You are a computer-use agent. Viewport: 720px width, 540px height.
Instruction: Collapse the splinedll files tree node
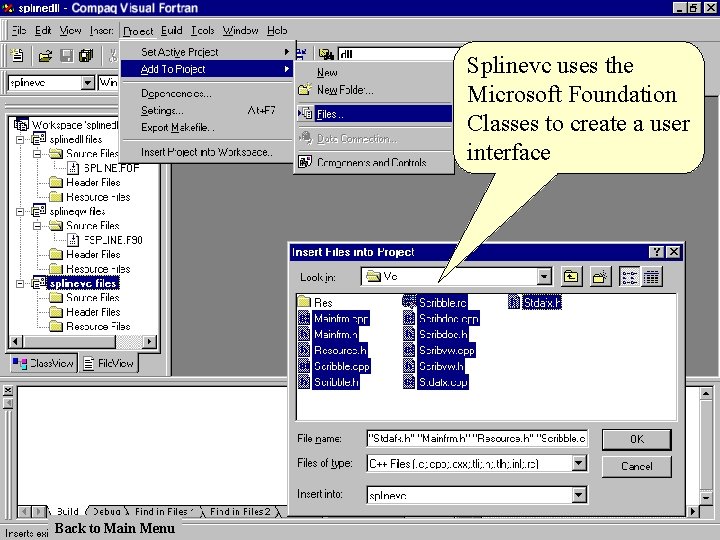pyautogui.click(x=20, y=139)
